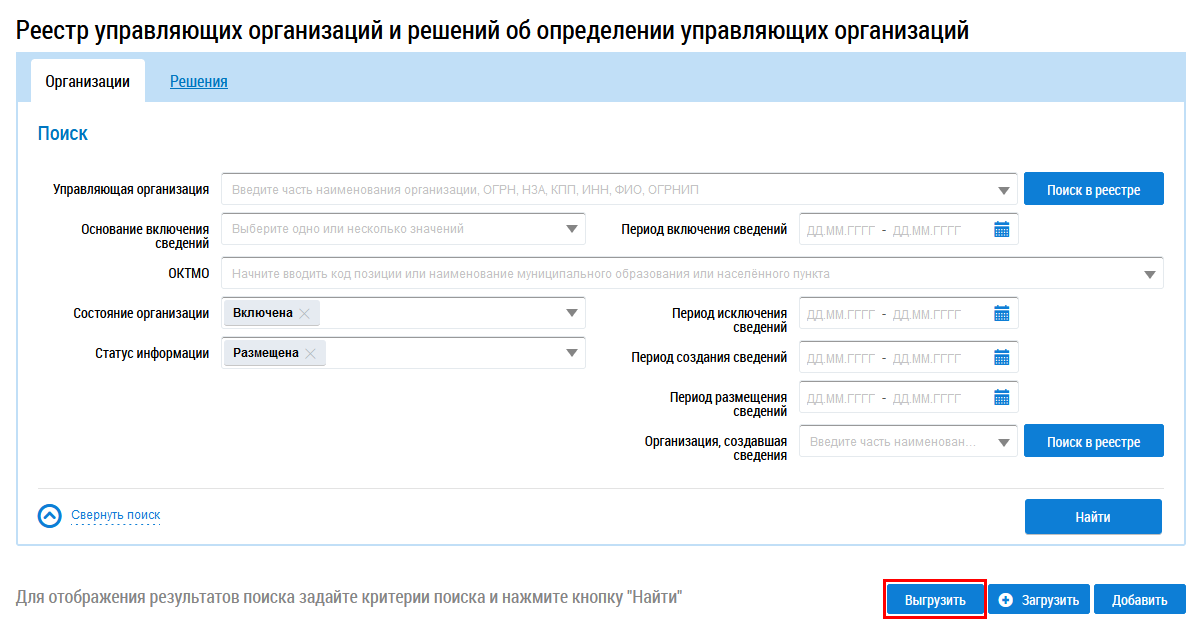Remove the Размещена tag
This screenshot has height=626, width=1197.
click(x=310, y=353)
